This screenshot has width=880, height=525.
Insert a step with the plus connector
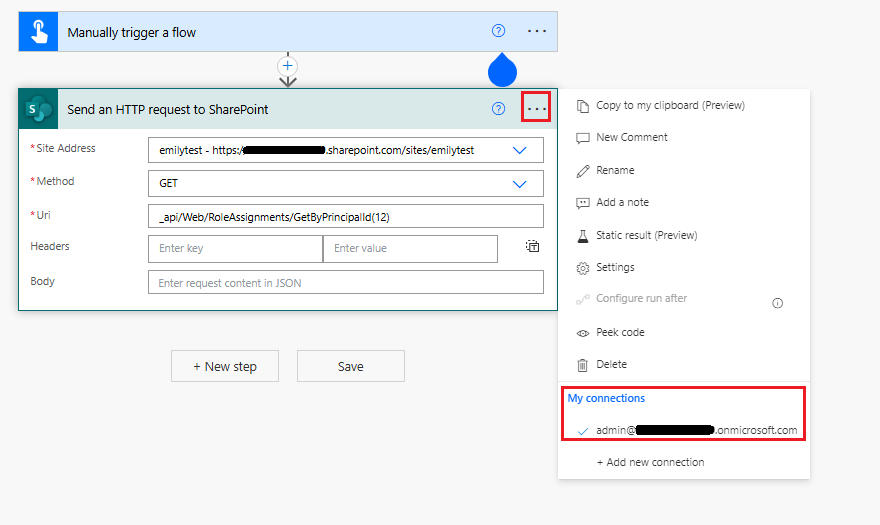(x=287, y=66)
